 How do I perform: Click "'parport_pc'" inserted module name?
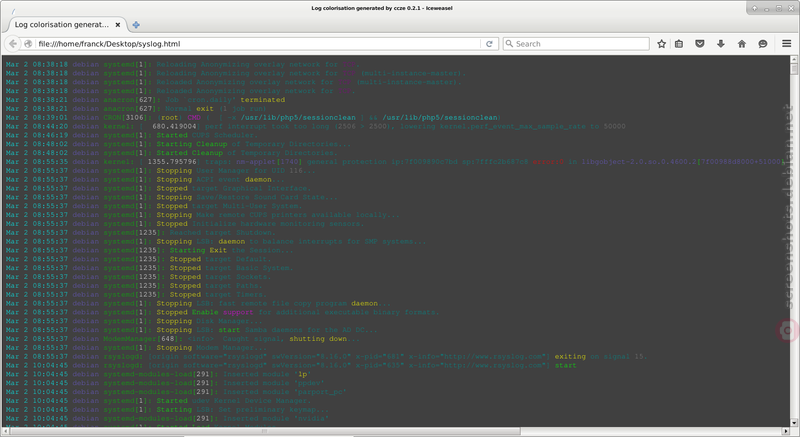[x=320, y=392]
